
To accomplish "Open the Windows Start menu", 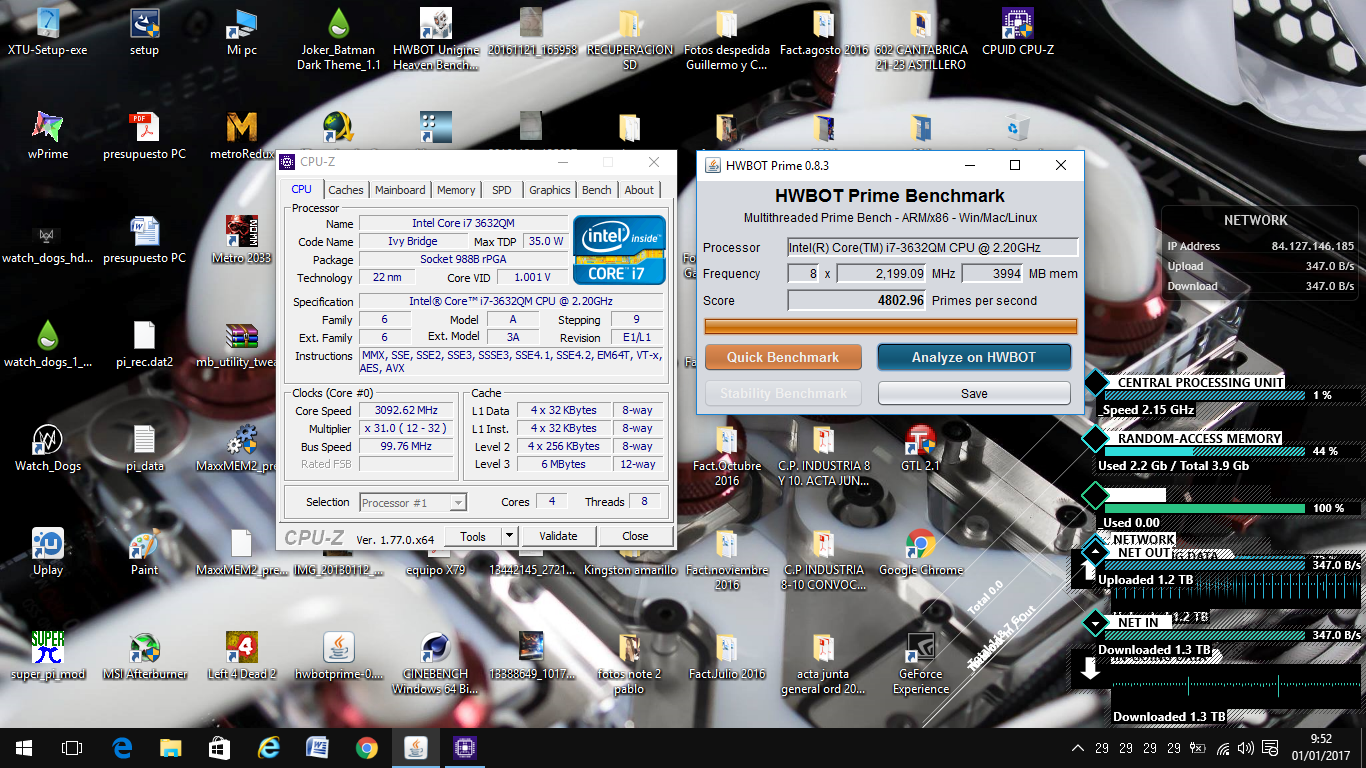I will click(24, 748).
